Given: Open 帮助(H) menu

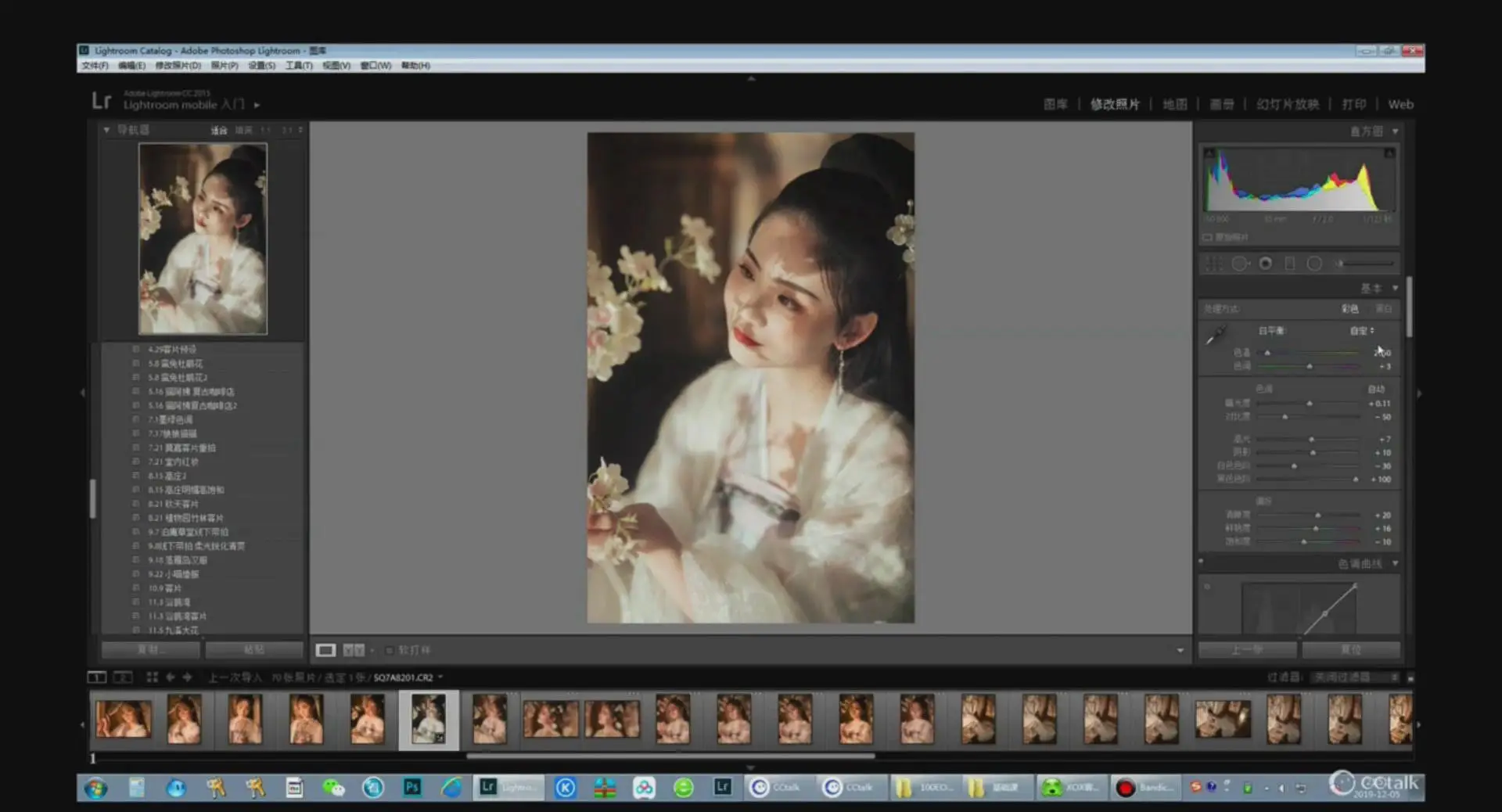Looking at the screenshot, I should (415, 66).
